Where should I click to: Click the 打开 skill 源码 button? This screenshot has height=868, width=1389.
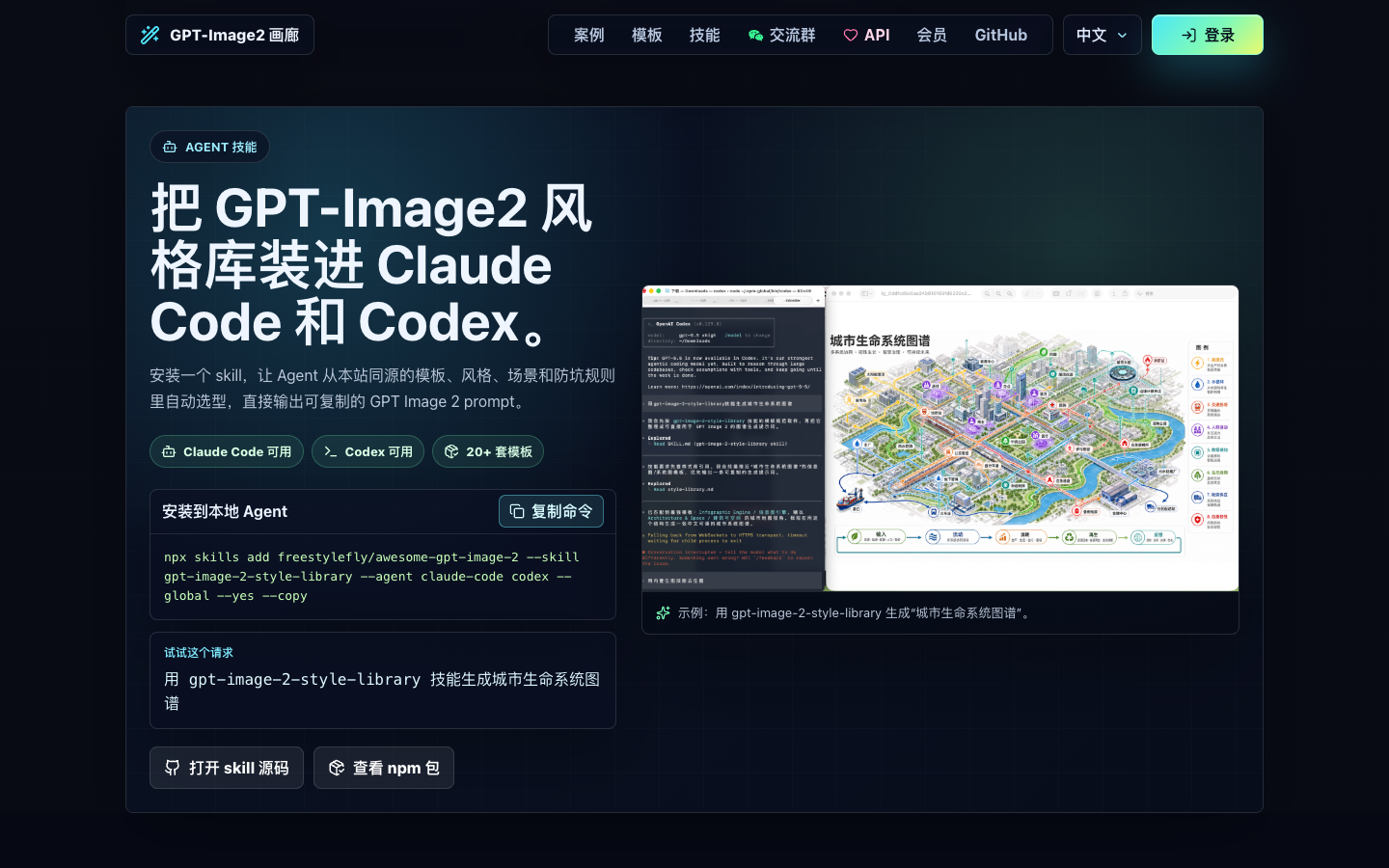click(227, 768)
